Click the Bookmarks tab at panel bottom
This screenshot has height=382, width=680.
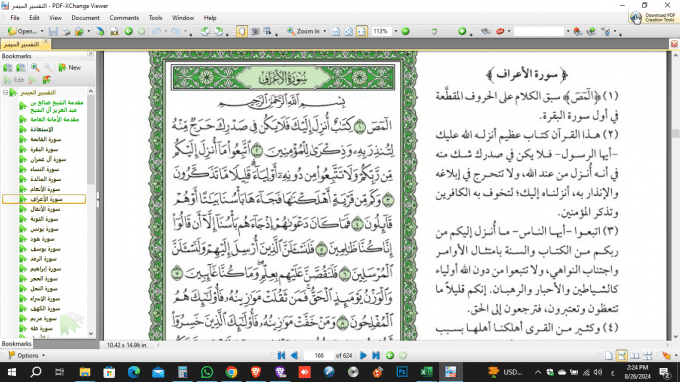tap(16, 343)
